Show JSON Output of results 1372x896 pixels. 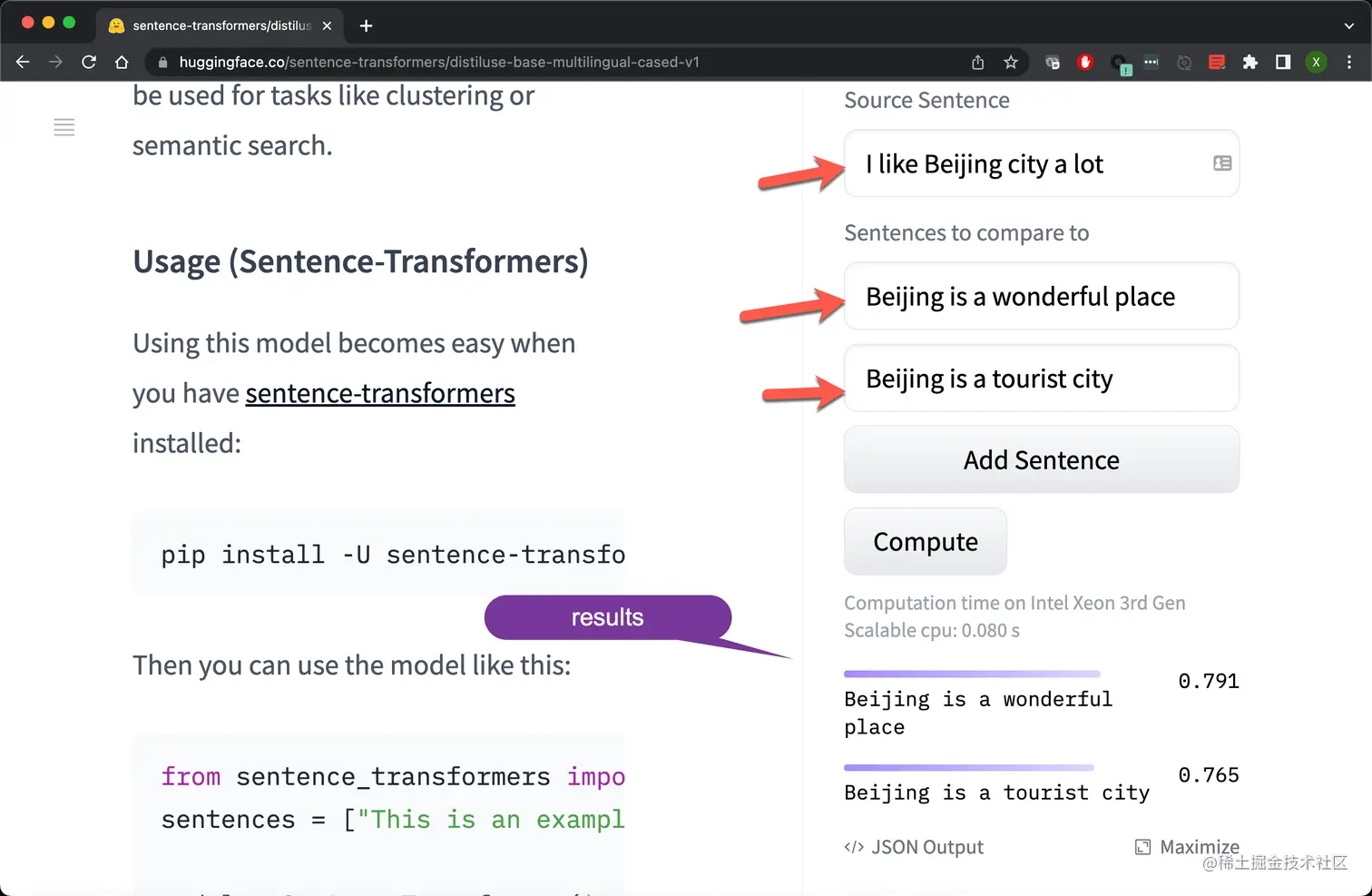914,847
